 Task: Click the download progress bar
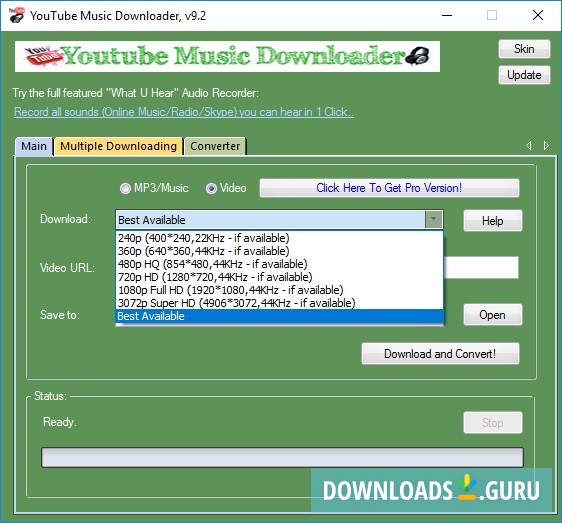pyautogui.click(x=282, y=457)
